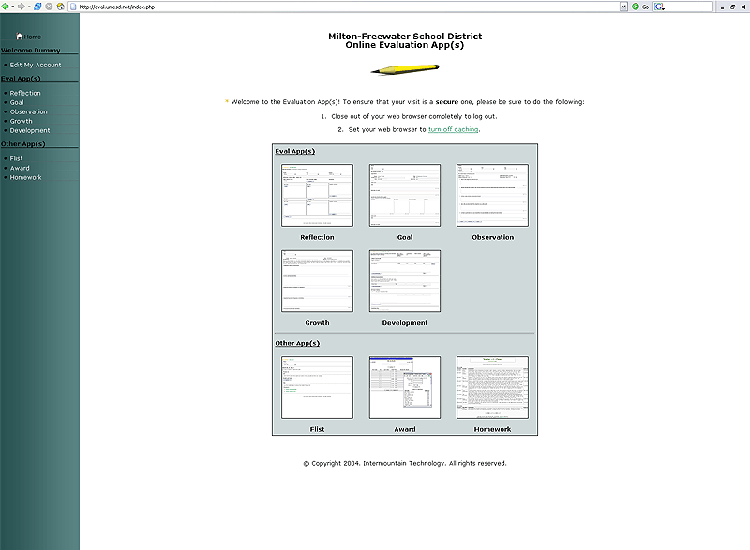This screenshot has height=550, width=750.
Task: Click the browser Forward arrow
Action: [x=21, y=7]
